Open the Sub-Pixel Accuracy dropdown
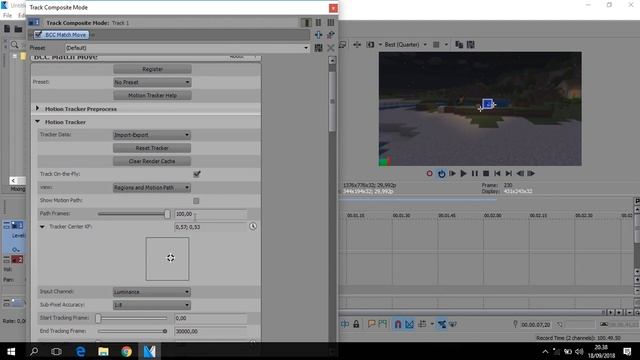The height and width of the screenshot is (360, 640). click(x=152, y=305)
